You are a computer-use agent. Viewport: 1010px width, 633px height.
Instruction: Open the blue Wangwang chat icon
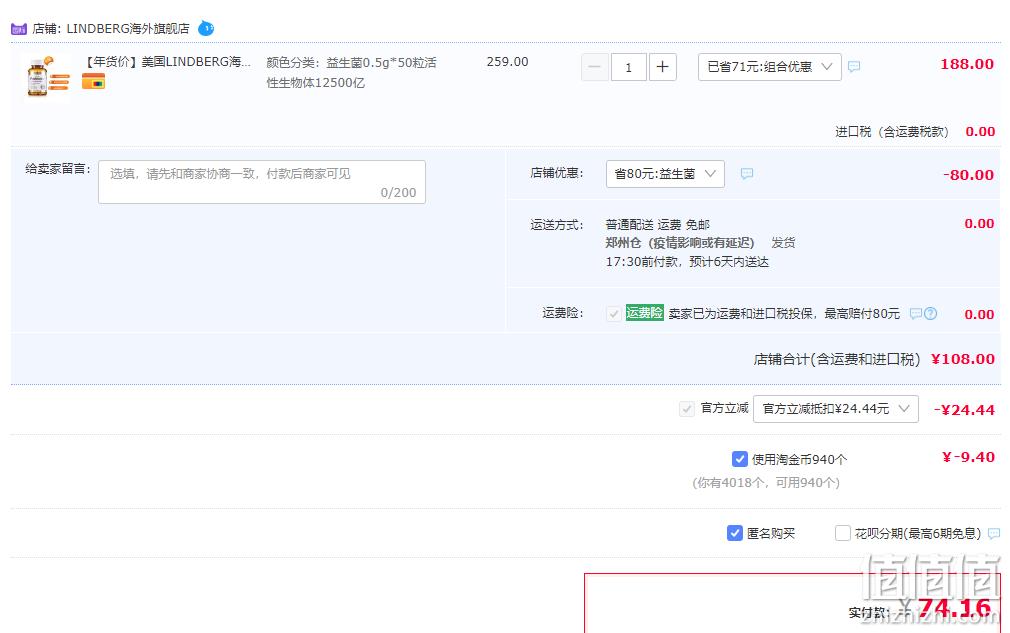click(x=206, y=28)
